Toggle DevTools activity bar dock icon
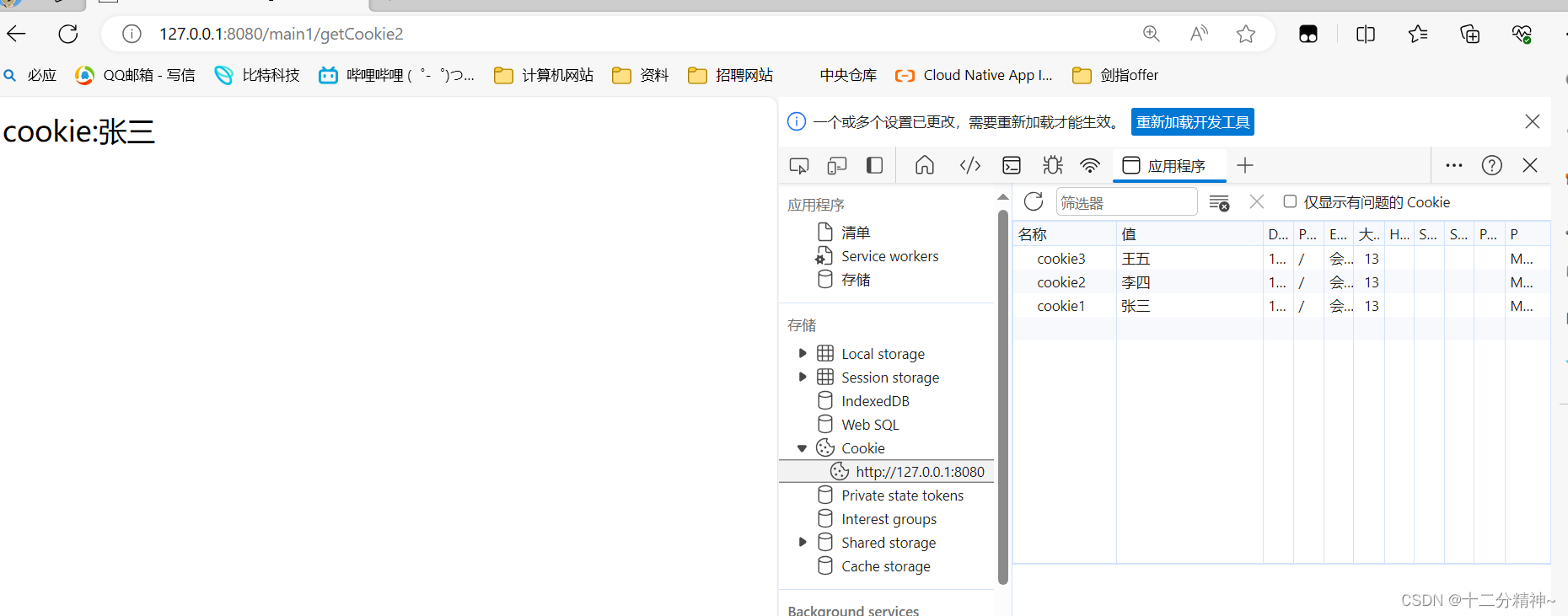The width and height of the screenshot is (1568, 616). click(x=875, y=165)
